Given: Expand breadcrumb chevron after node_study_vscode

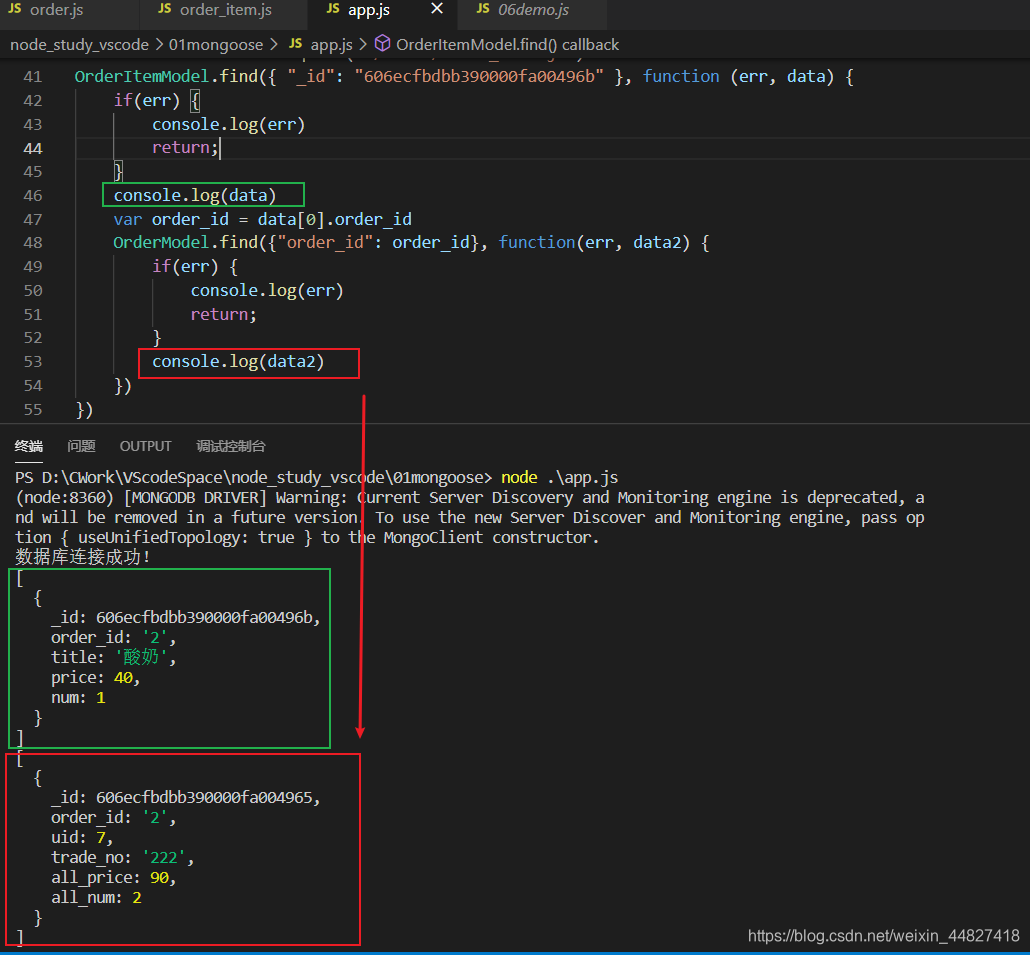Looking at the screenshot, I should click(x=159, y=44).
